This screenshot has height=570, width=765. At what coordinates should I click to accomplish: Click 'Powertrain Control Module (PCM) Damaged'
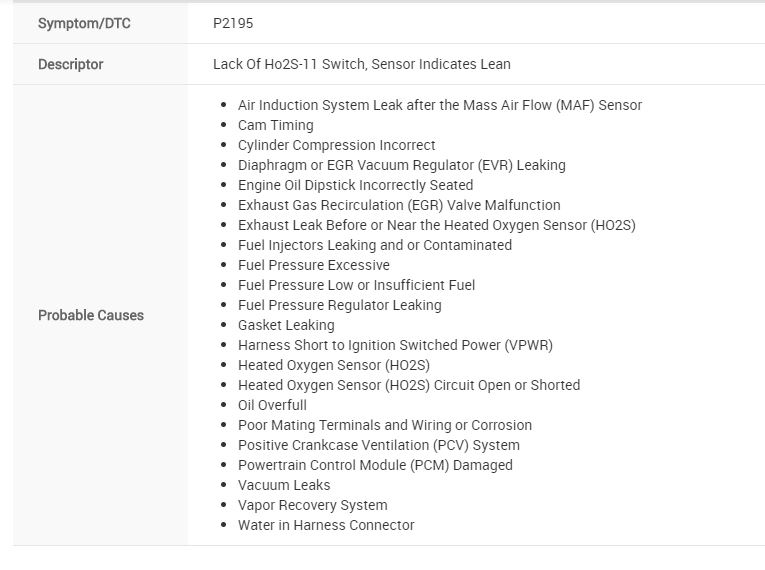(x=375, y=465)
